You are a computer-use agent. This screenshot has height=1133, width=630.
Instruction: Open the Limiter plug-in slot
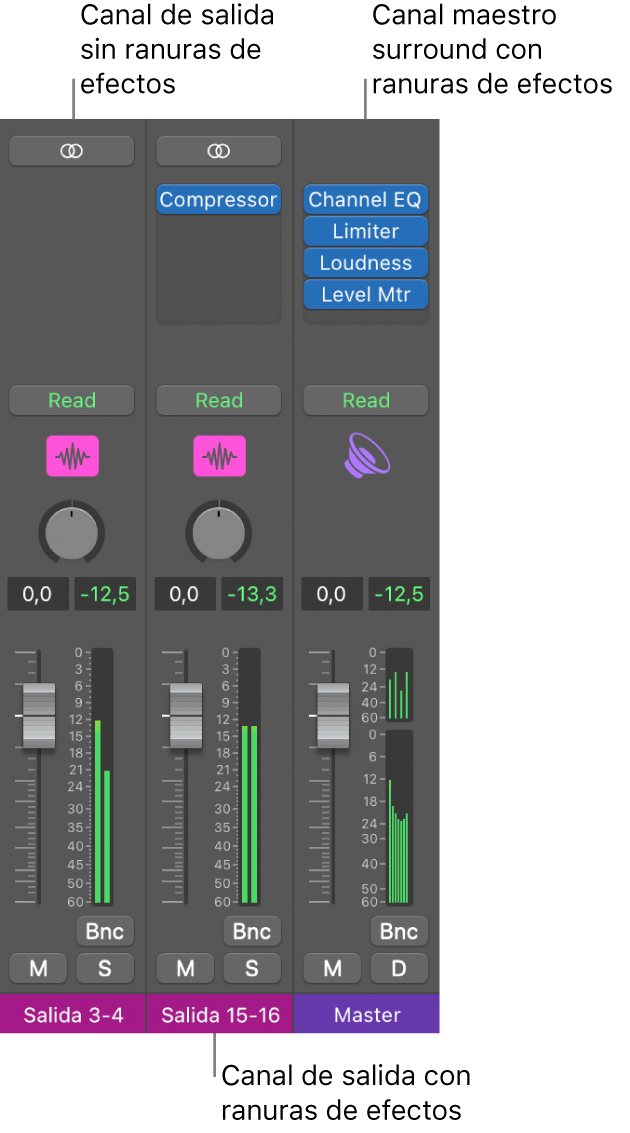click(366, 231)
